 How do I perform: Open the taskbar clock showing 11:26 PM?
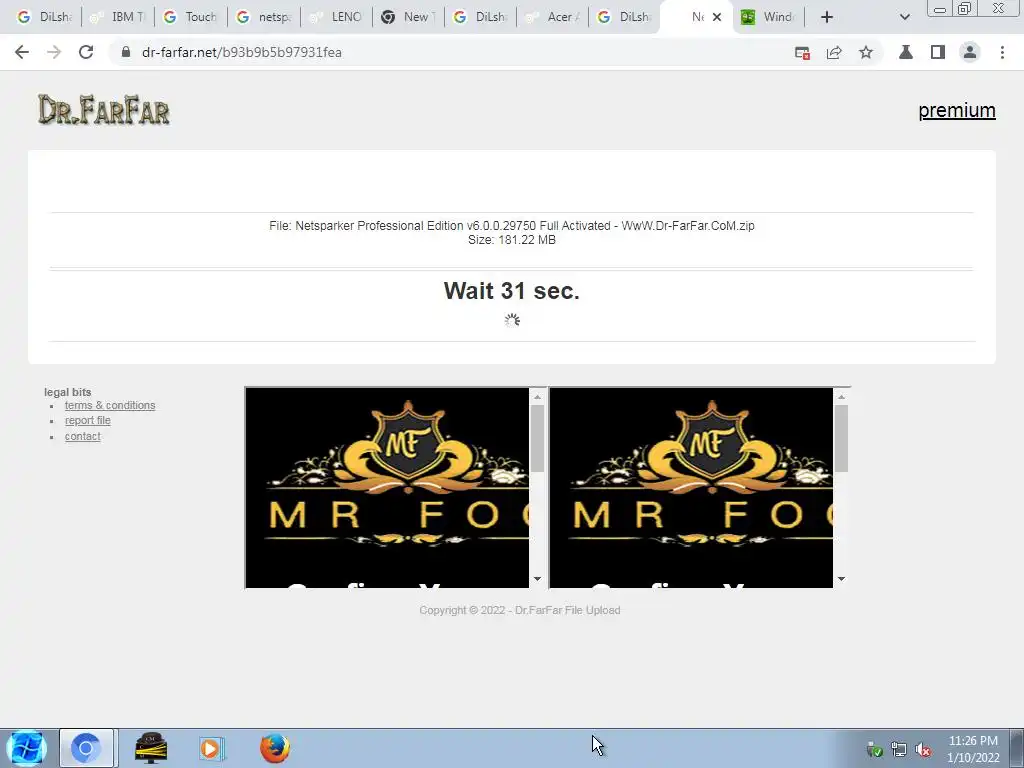tap(973, 749)
